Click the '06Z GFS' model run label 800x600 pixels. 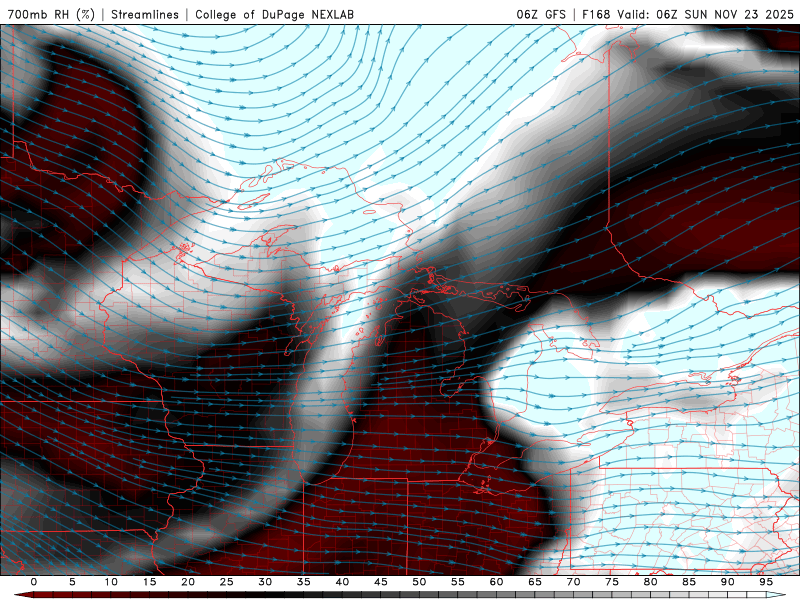point(541,14)
